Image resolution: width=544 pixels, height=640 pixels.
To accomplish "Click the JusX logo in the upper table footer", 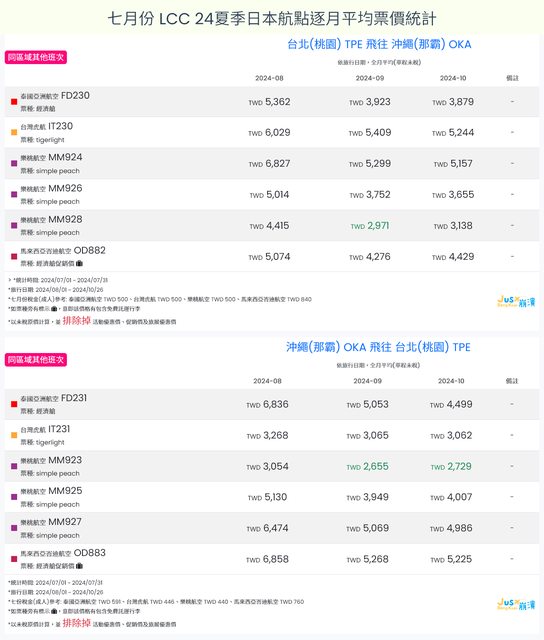I will [x=516, y=301].
